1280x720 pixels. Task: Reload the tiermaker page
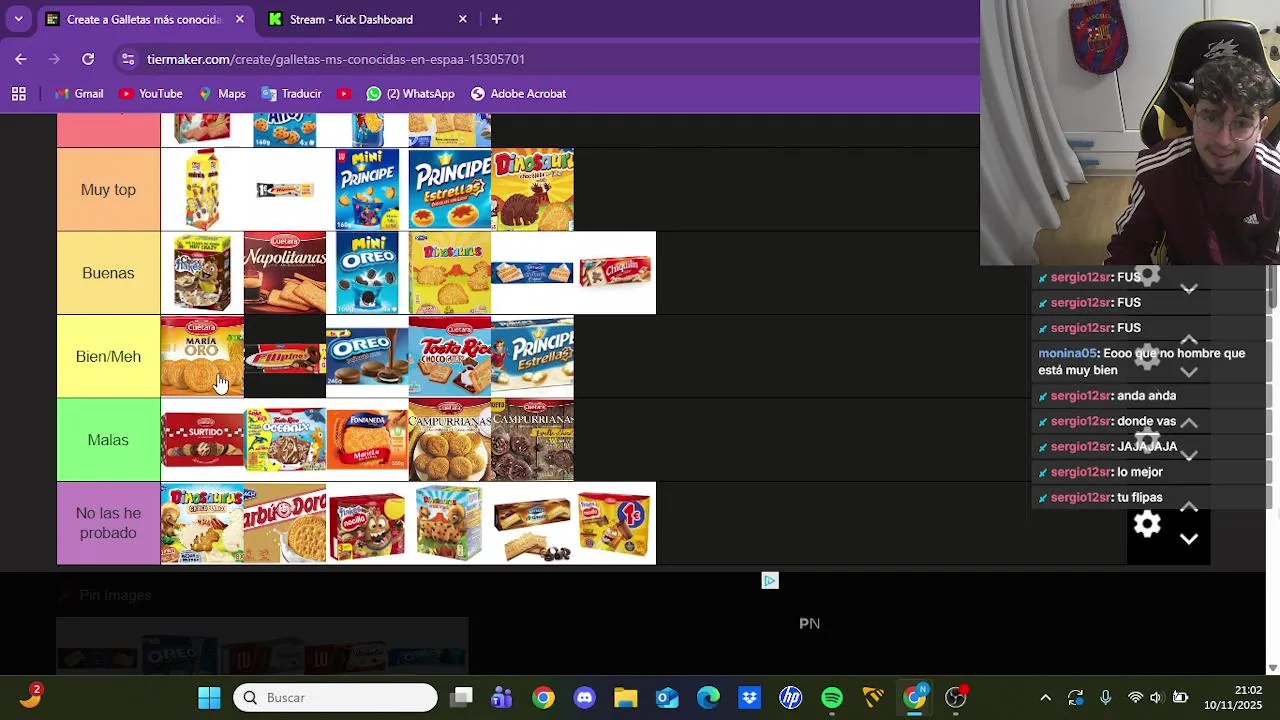coord(88,59)
